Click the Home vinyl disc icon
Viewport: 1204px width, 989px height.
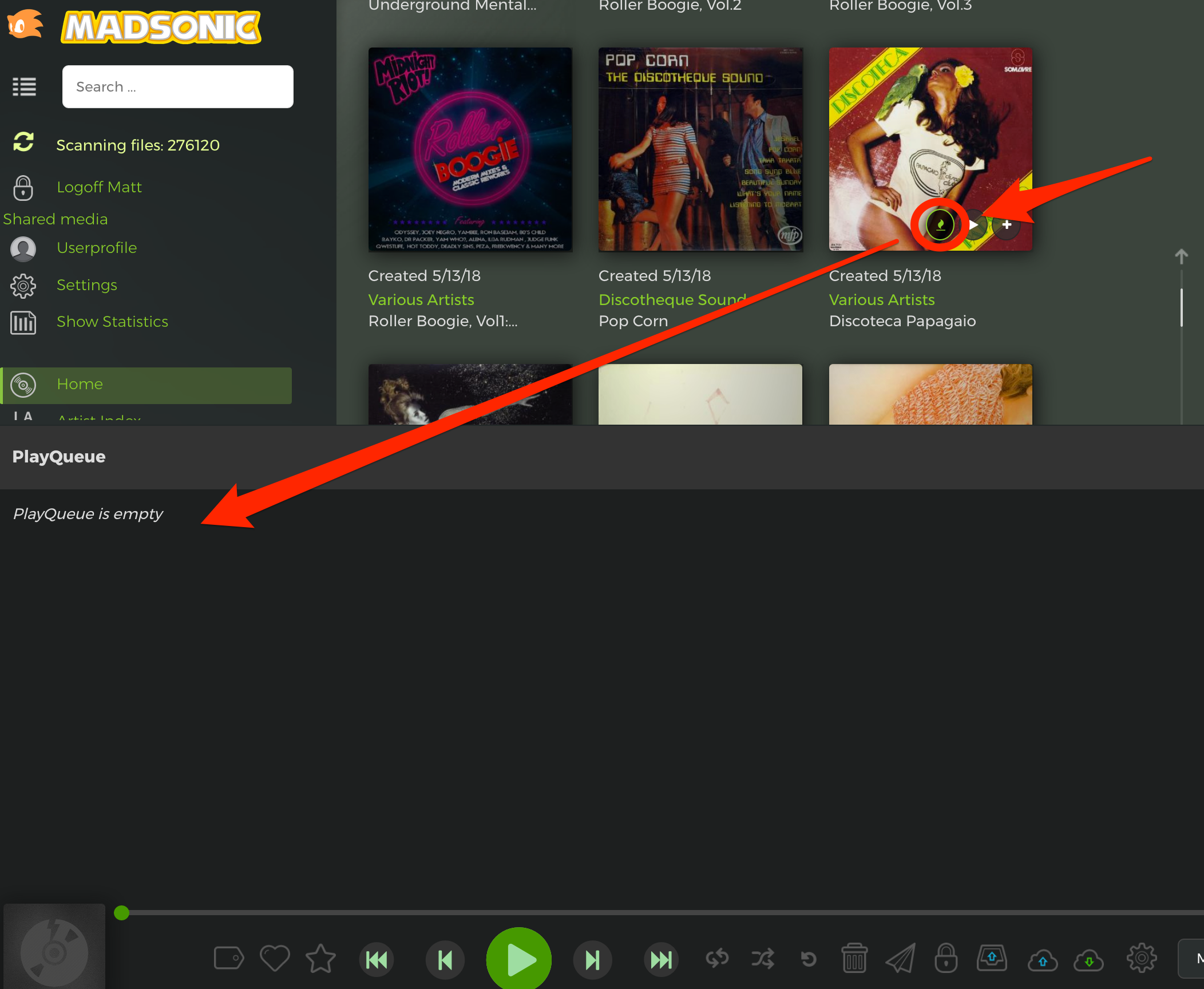tap(23, 385)
